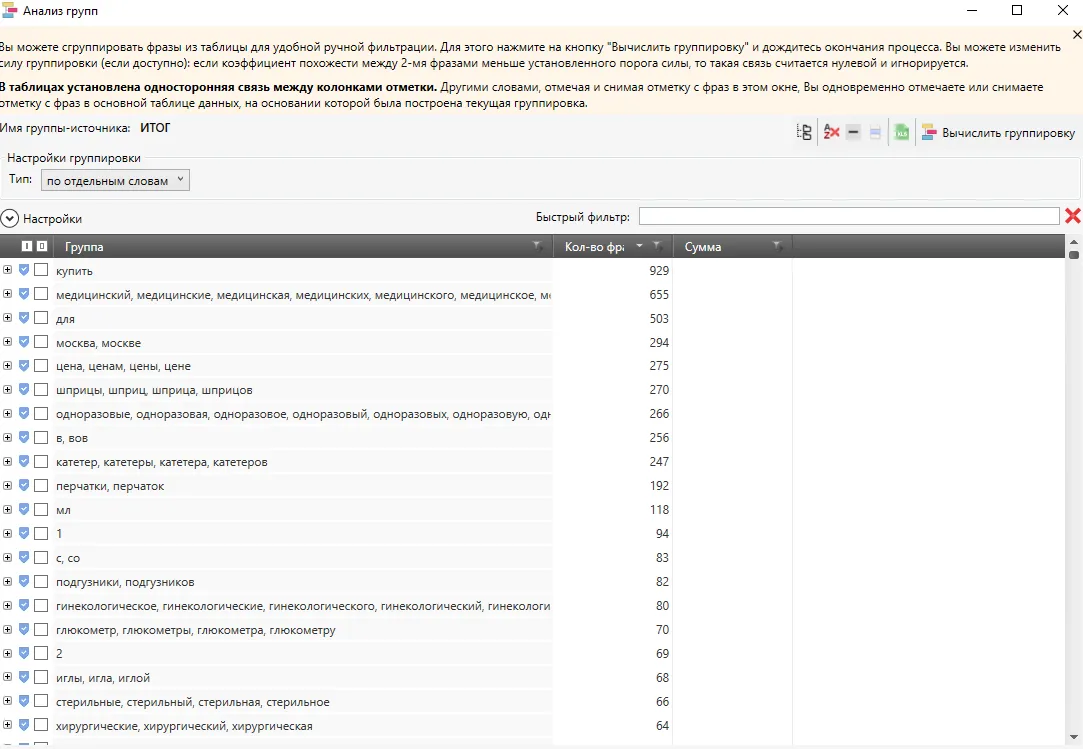Viewport: 1083px width, 749px height.
Task: Close the orange info panel
Action: 1077,35
